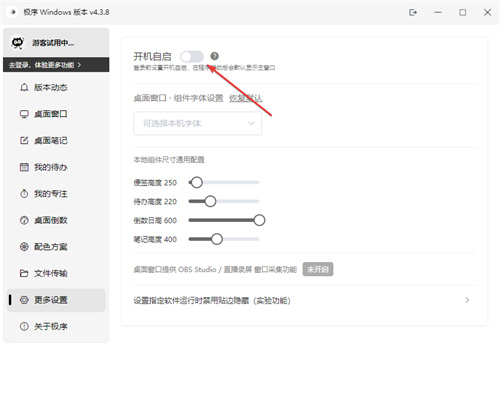Screen dimensions: 500x399
Task: Expand 设置指定软件运行时禁用贴边隐藏 chevron
Action: point(467,300)
